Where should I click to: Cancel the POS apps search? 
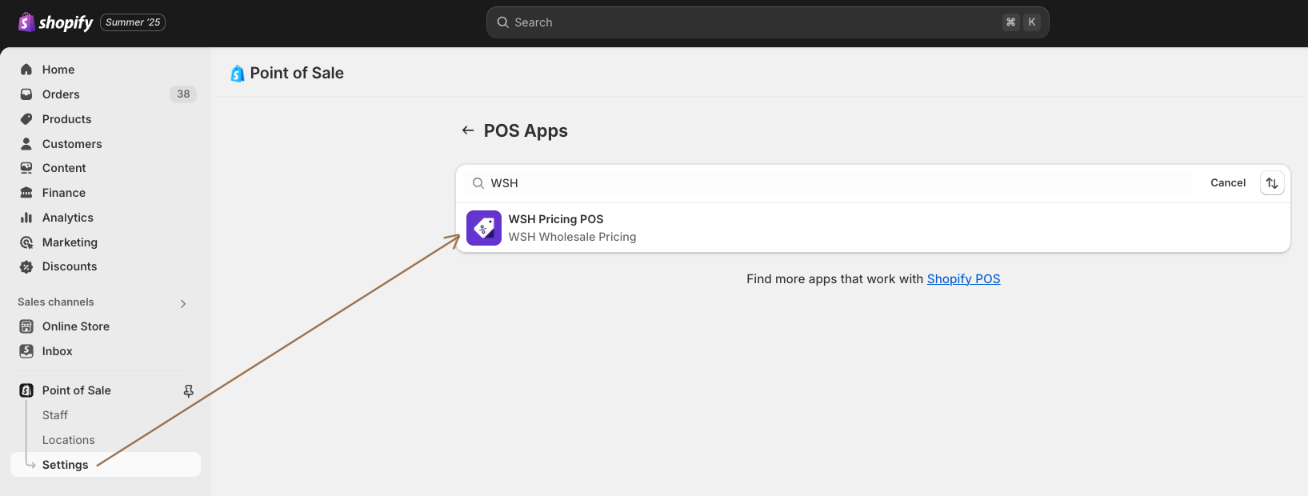pos(1228,183)
